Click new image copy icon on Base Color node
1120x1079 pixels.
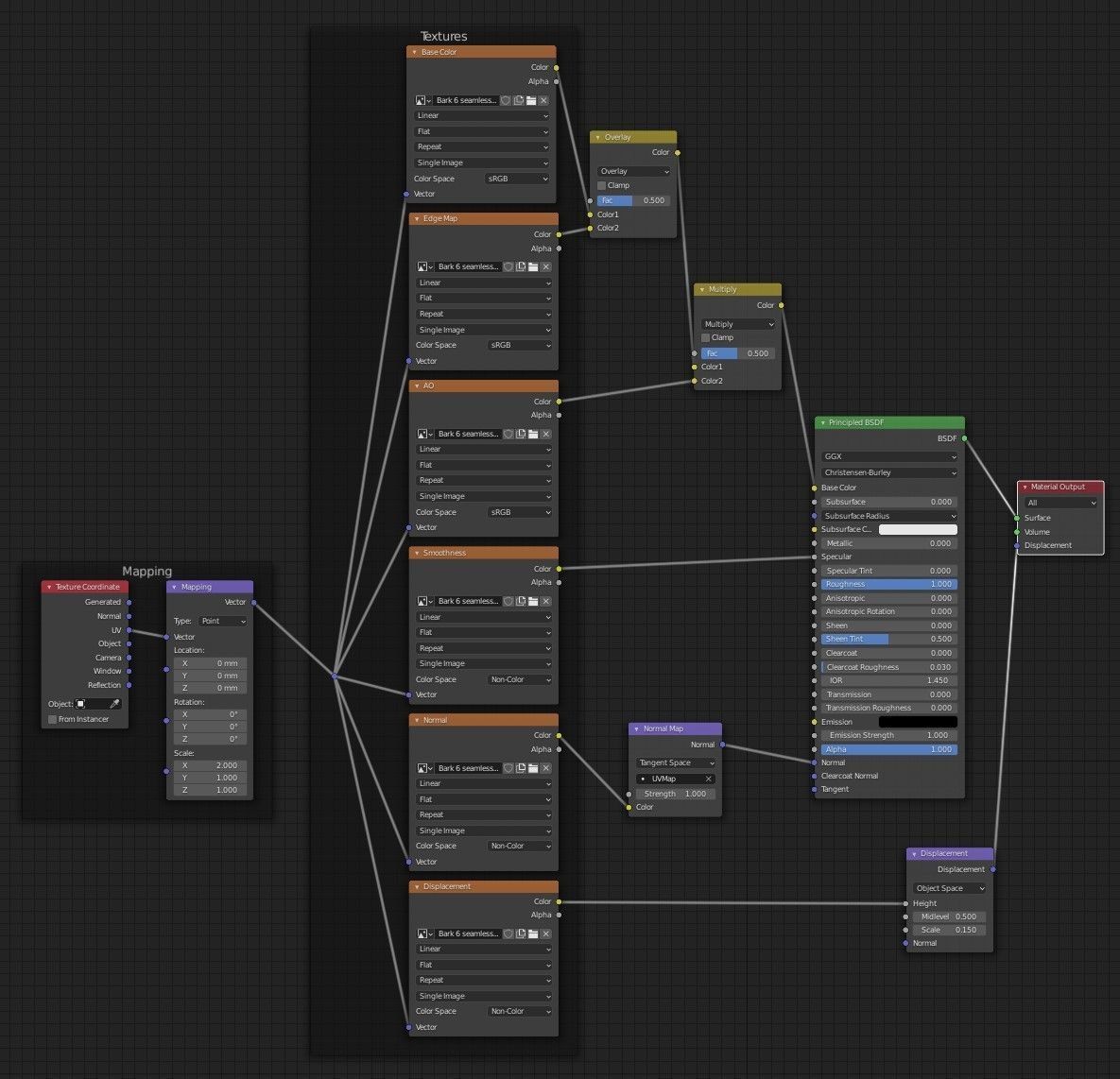(519, 101)
